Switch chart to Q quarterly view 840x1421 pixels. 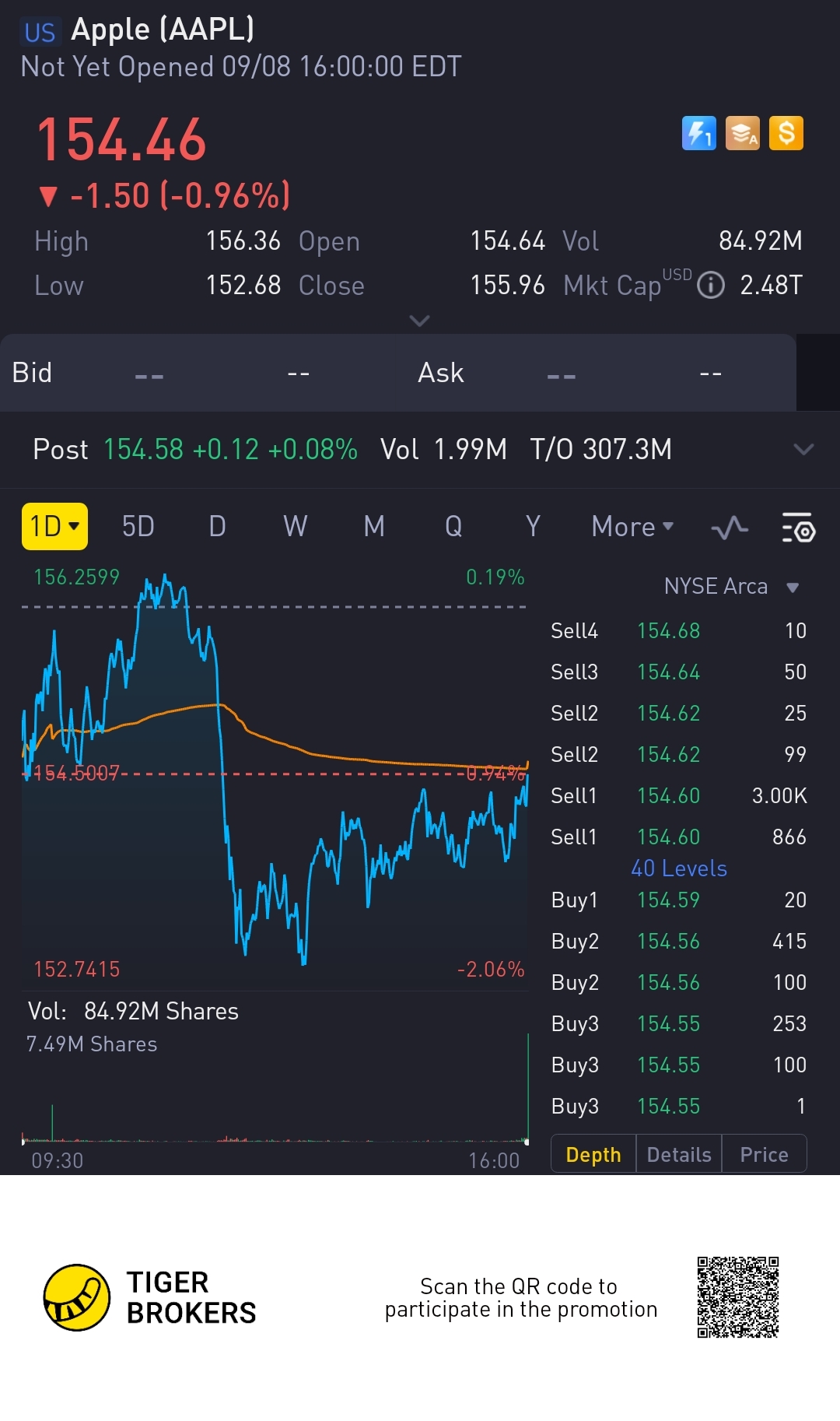[x=453, y=527]
